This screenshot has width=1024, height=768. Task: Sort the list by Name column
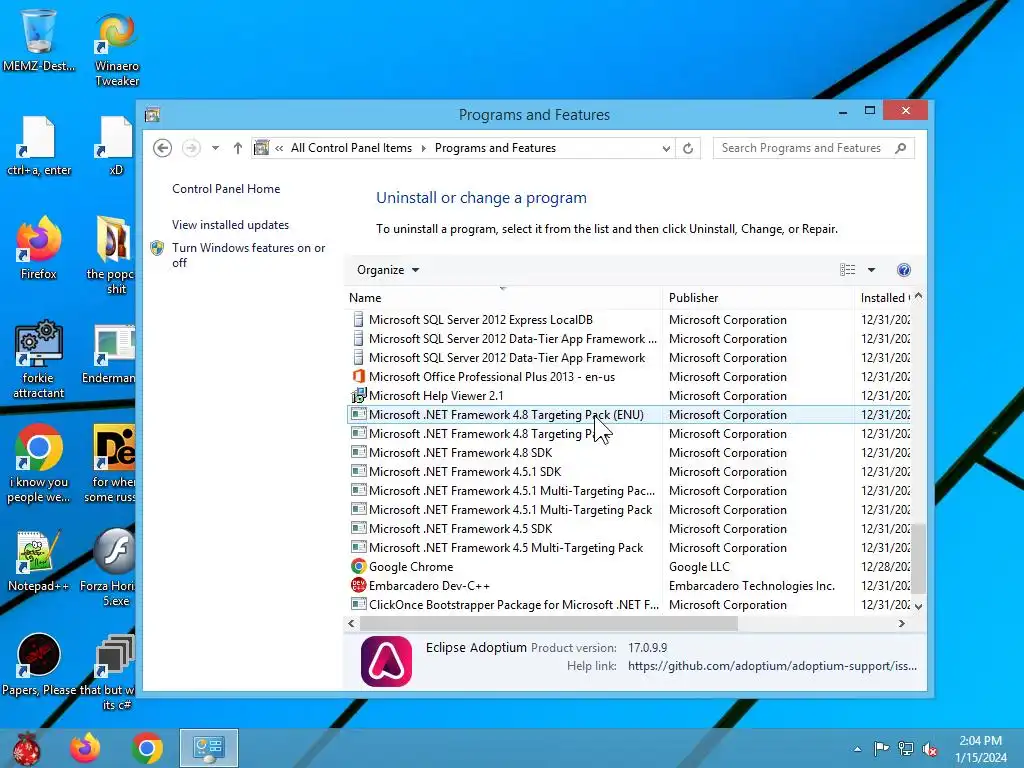click(503, 298)
